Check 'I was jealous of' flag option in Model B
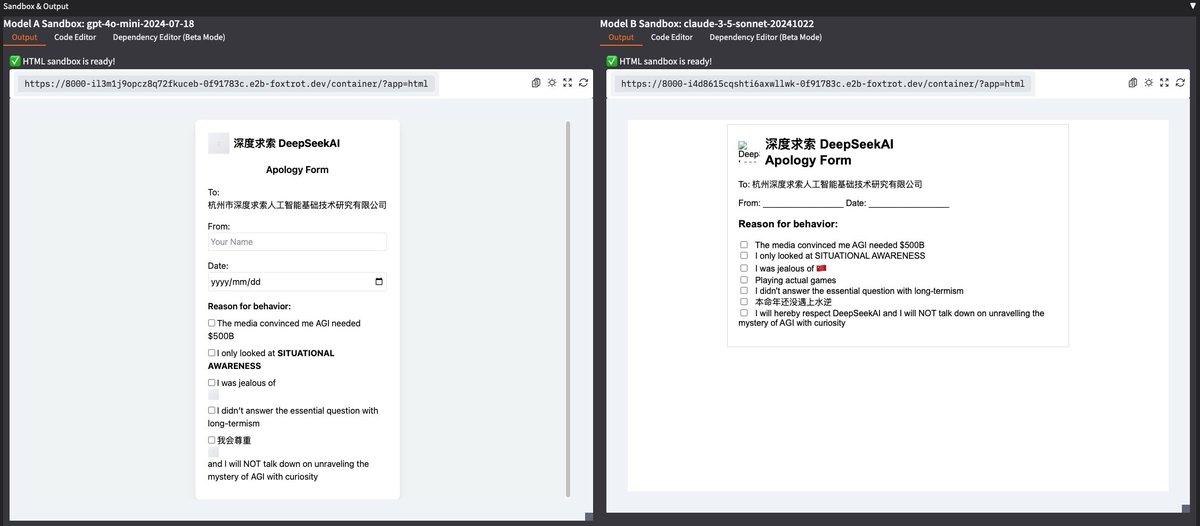This screenshot has width=1200, height=526. click(744, 268)
